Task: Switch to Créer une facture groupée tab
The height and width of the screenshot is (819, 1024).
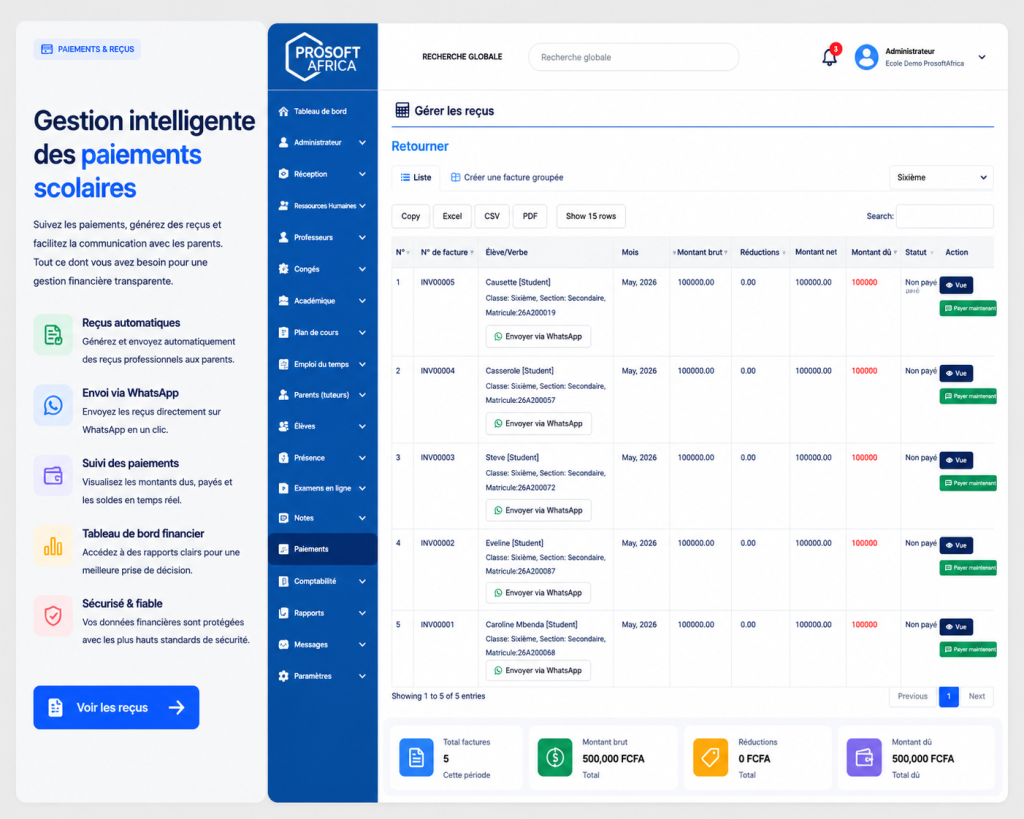Action: pyautogui.click(x=507, y=177)
